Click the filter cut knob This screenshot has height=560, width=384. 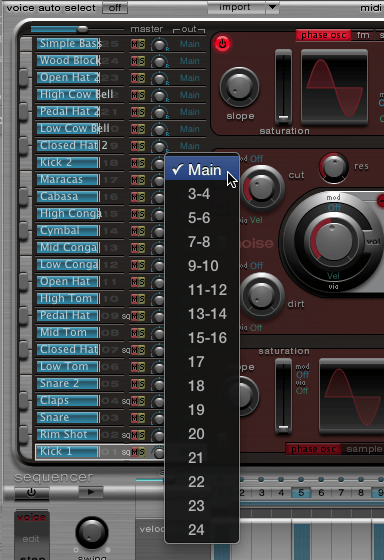click(261, 188)
